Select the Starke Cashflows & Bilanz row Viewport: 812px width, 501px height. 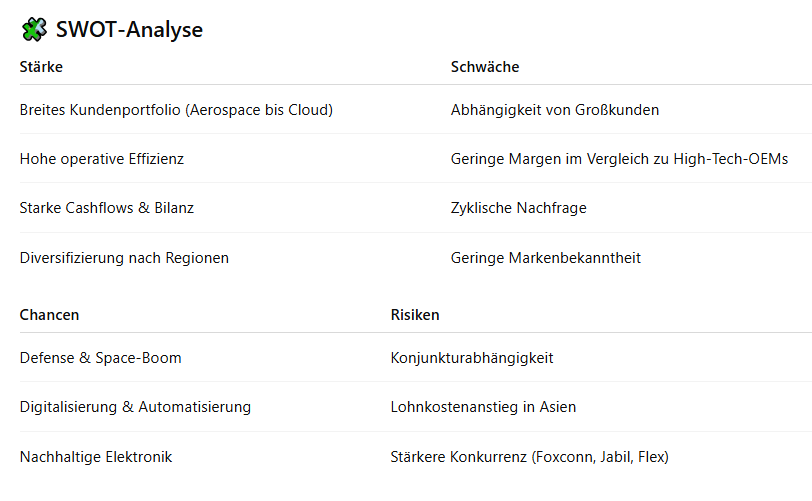tap(107, 208)
